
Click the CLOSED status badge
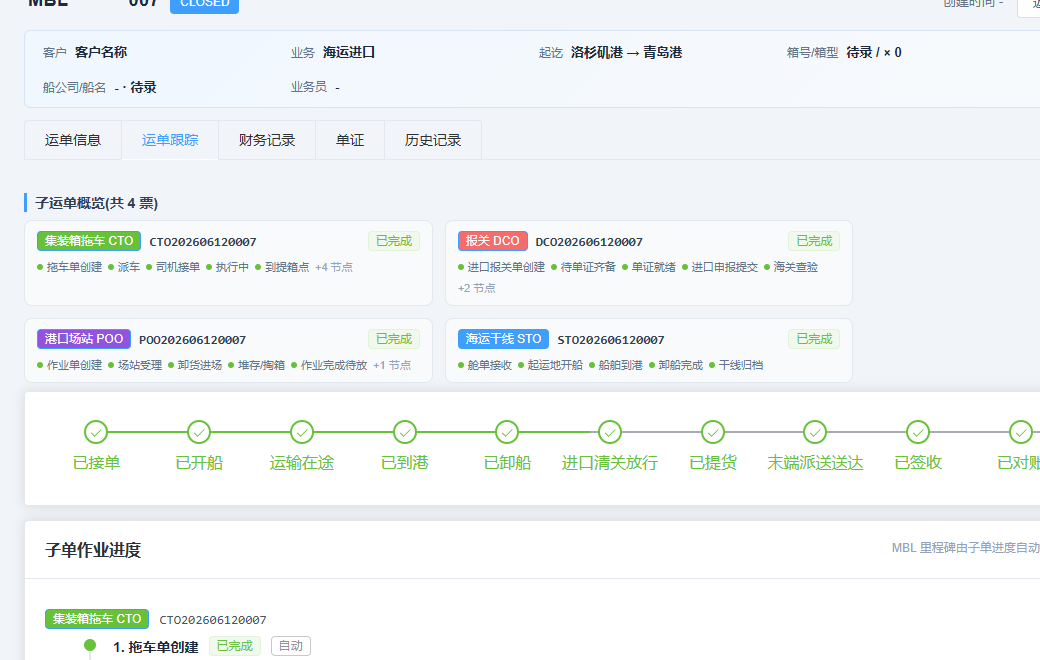tap(204, 4)
